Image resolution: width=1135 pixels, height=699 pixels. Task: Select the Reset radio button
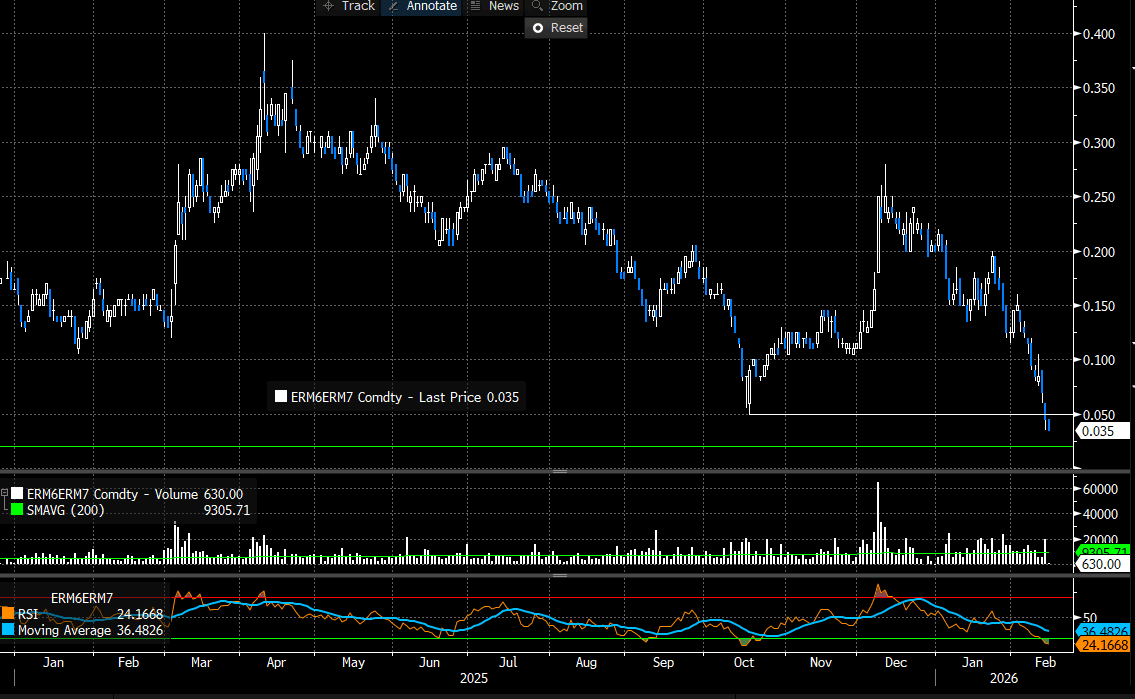[538, 28]
